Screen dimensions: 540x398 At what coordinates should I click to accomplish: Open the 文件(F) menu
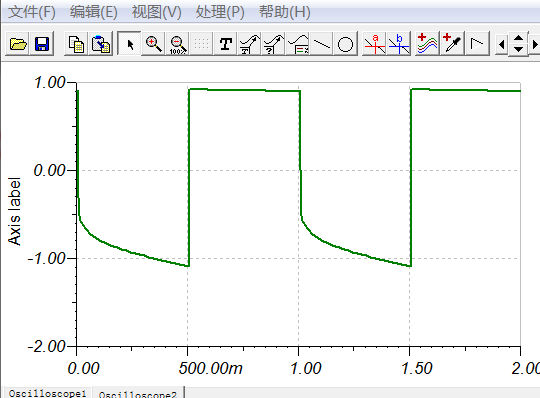point(32,12)
